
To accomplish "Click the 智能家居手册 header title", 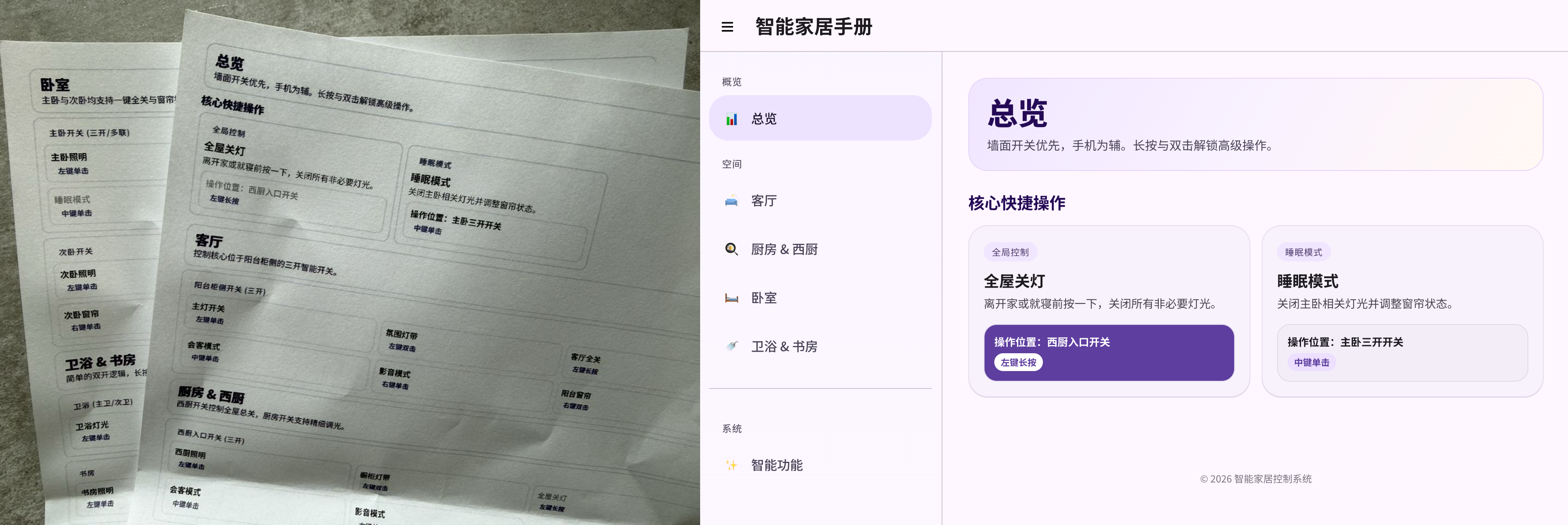I will (814, 27).
